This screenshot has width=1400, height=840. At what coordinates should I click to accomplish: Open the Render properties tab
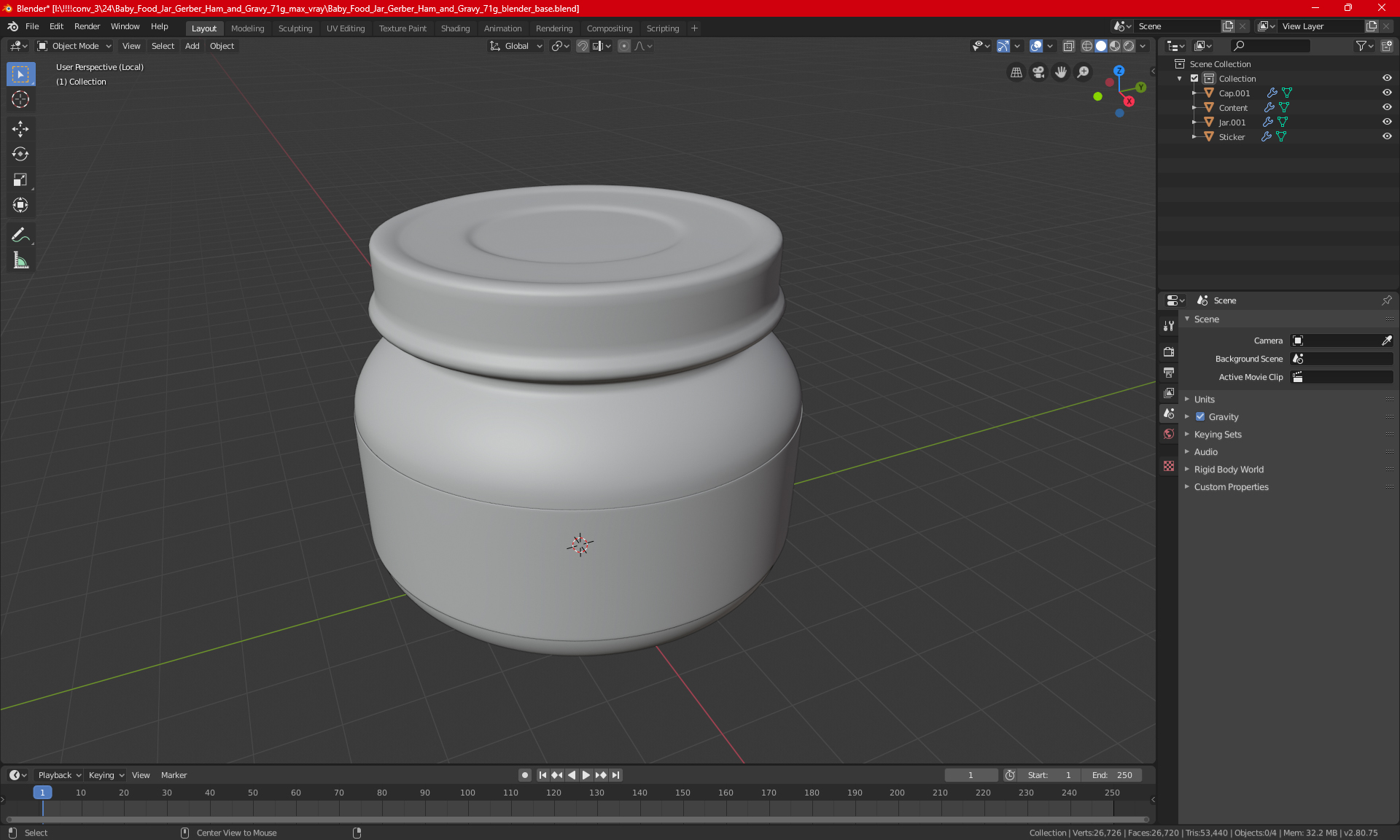[1169, 351]
